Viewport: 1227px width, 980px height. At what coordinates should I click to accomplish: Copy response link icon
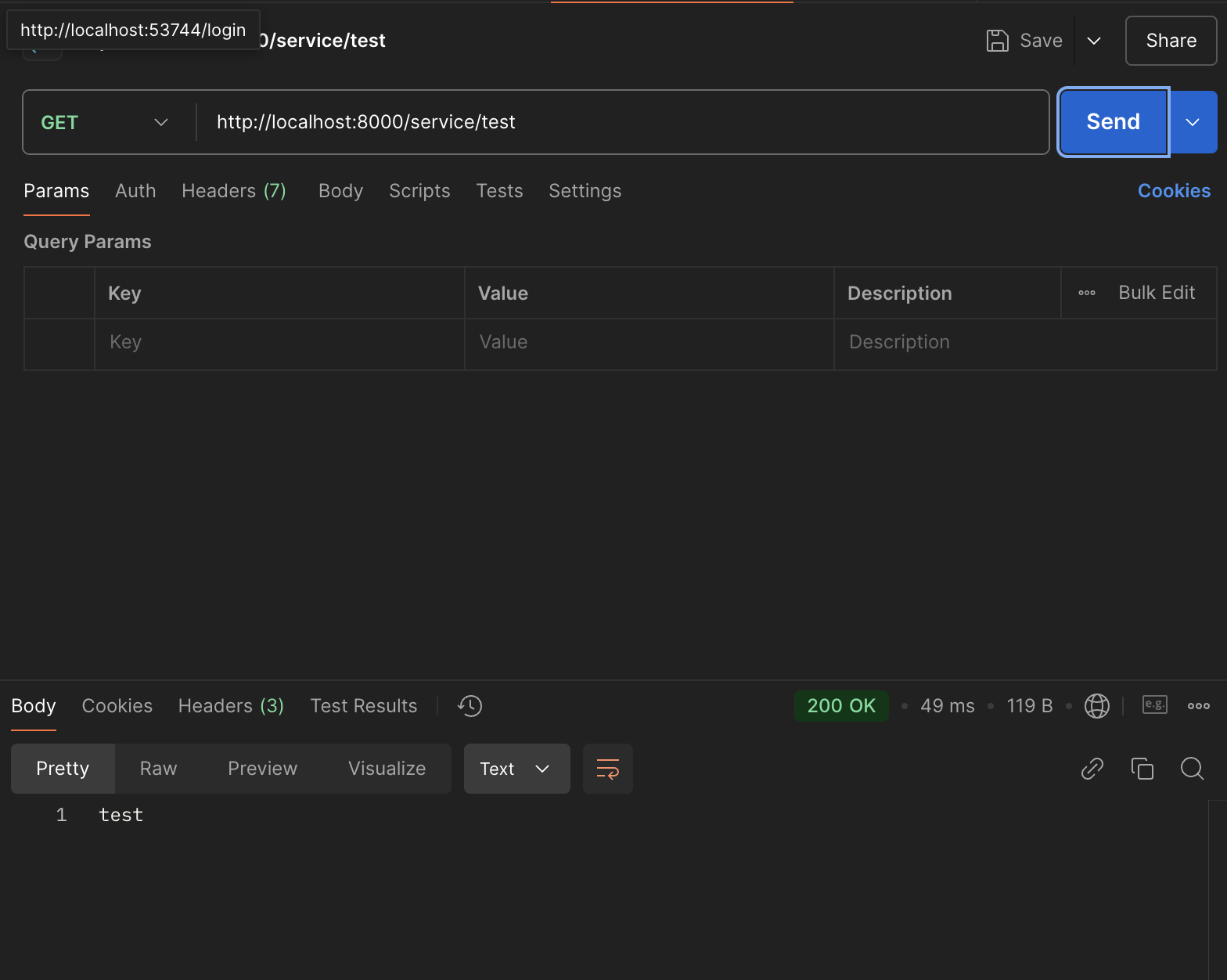(x=1092, y=769)
